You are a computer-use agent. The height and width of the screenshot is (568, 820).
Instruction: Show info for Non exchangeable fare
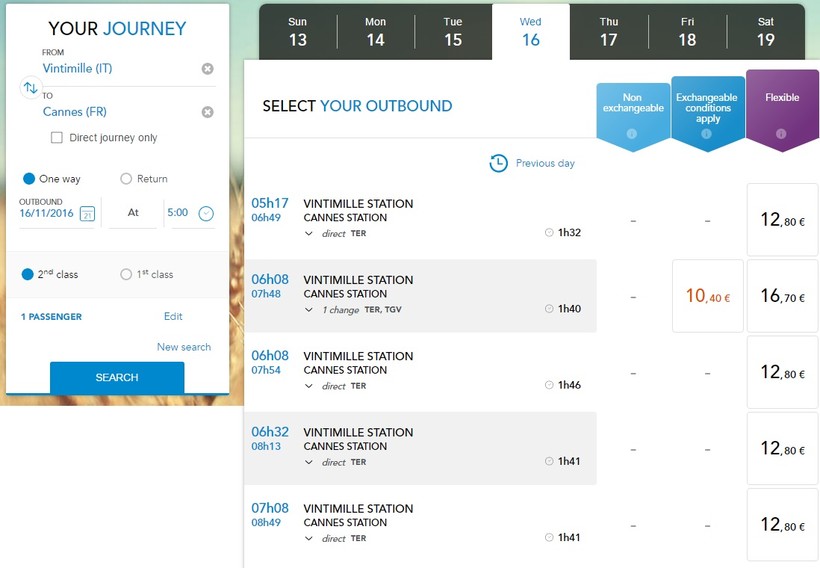pyautogui.click(x=632, y=134)
